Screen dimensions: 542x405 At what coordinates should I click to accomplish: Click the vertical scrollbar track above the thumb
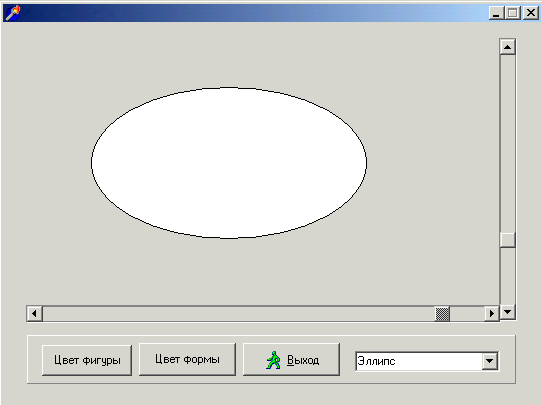tap(507, 143)
